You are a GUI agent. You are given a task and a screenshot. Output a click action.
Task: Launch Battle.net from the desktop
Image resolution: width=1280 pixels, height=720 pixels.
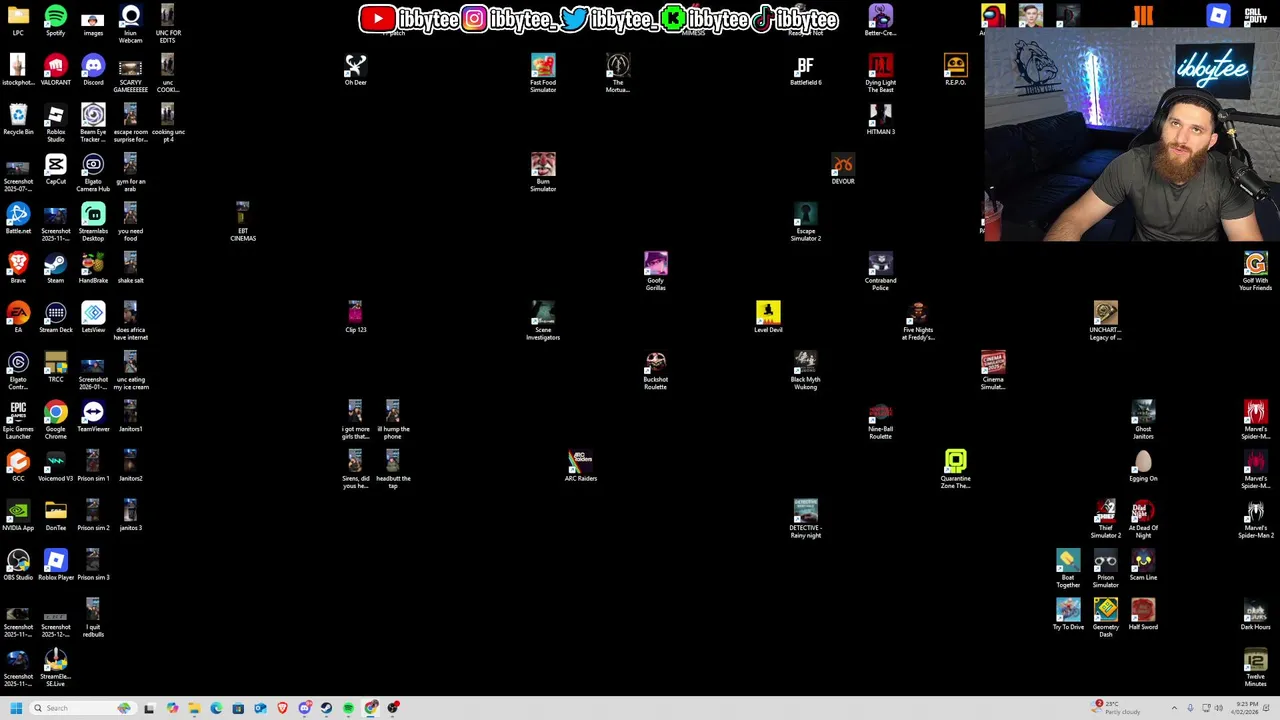pyautogui.click(x=18, y=218)
